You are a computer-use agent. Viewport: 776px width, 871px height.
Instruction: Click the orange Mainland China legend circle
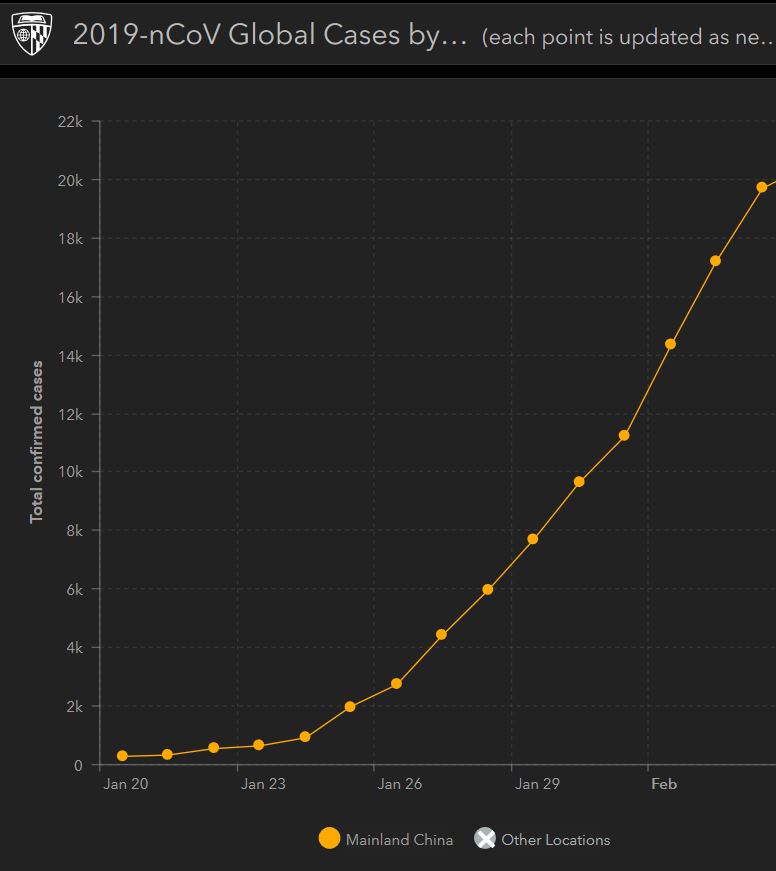point(329,839)
